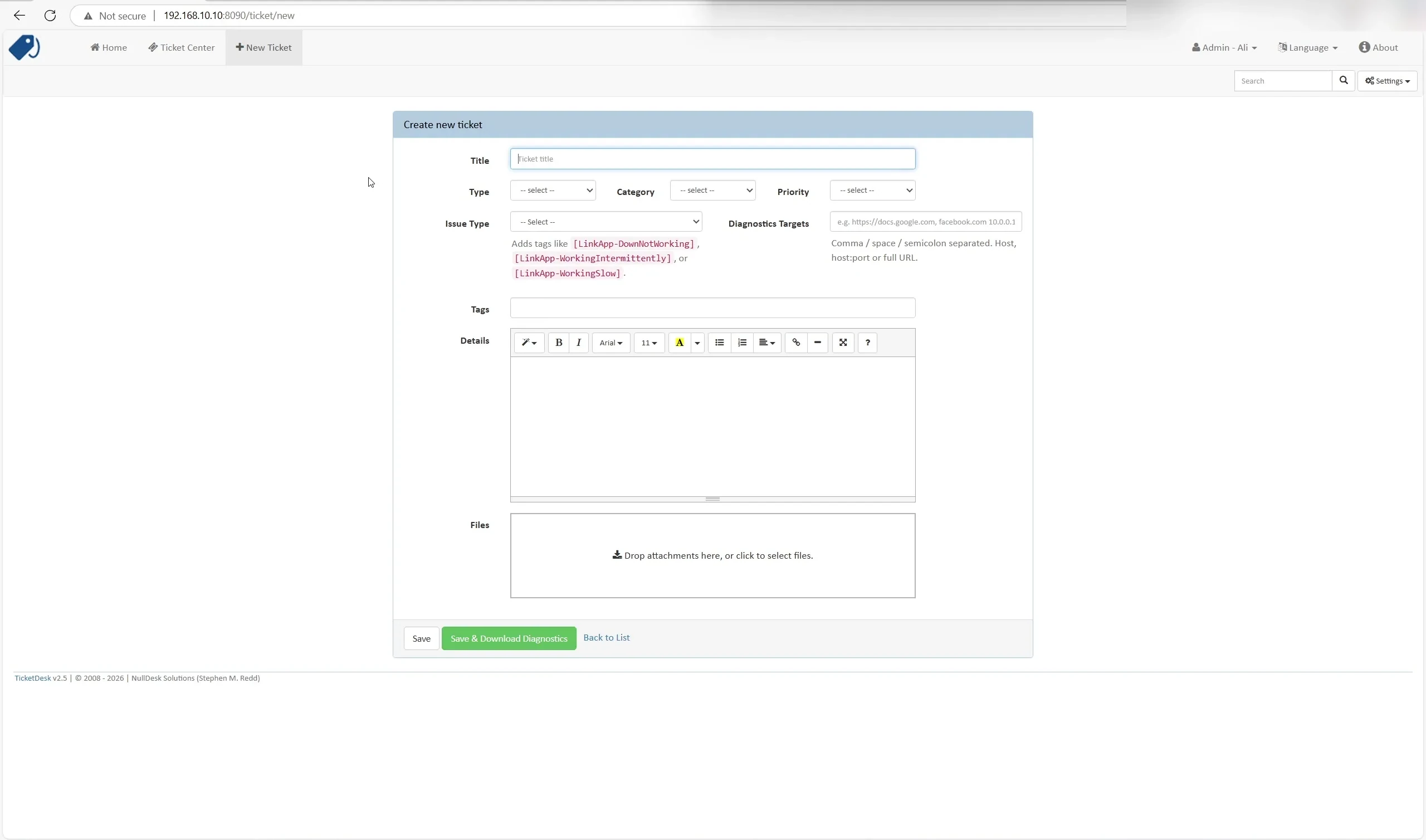Viewport: 1426px width, 840px height.
Task: Open Ticket Center nav item
Action: pyautogui.click(x=181, y=47)
